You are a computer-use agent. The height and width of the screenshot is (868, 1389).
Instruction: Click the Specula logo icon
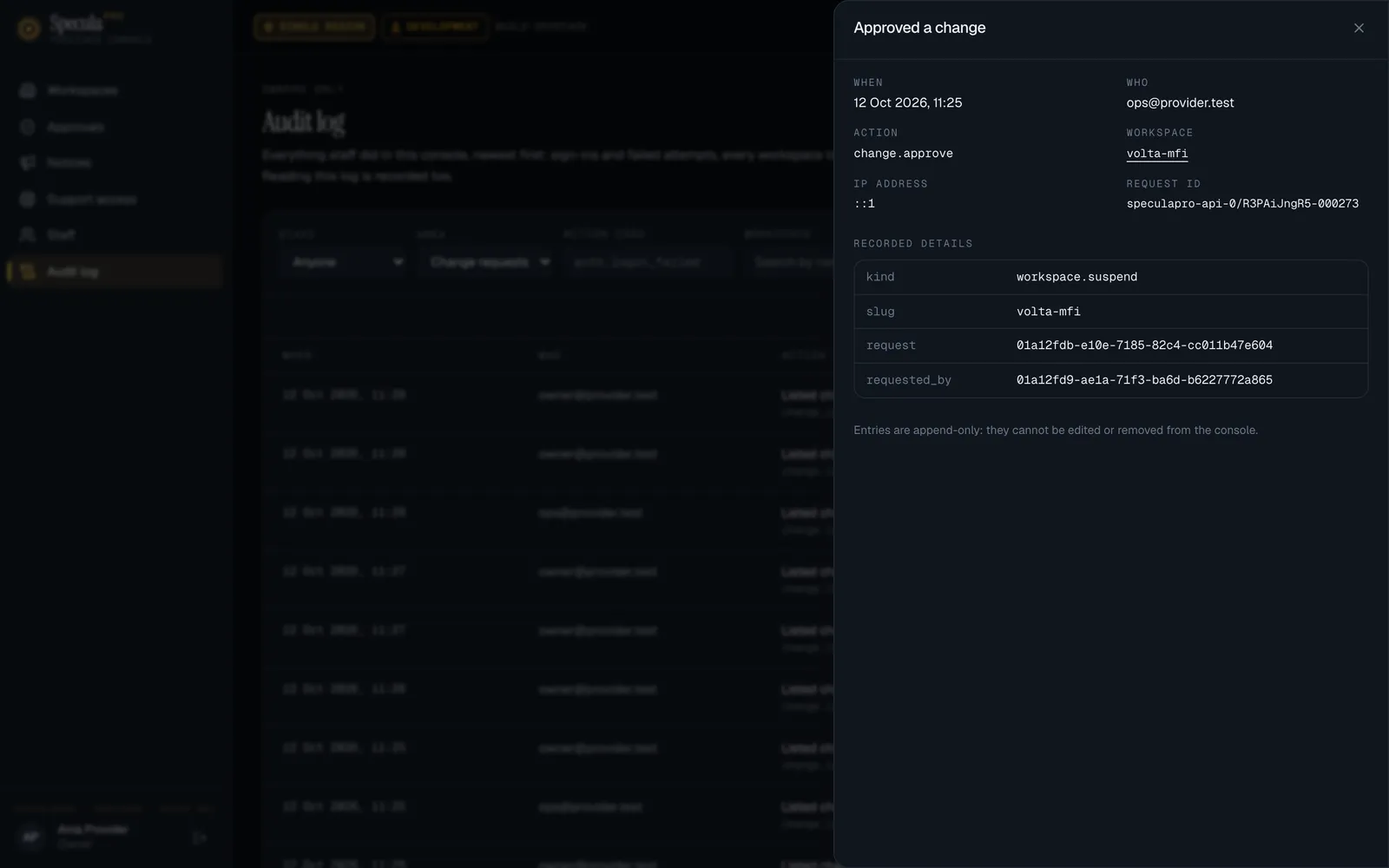click(29, 29)
